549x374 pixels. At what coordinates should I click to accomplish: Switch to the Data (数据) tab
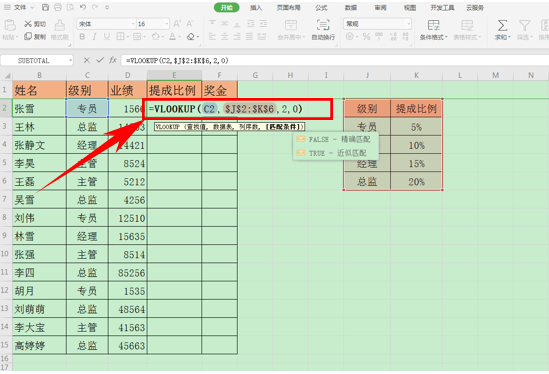(x=351, y=8)
